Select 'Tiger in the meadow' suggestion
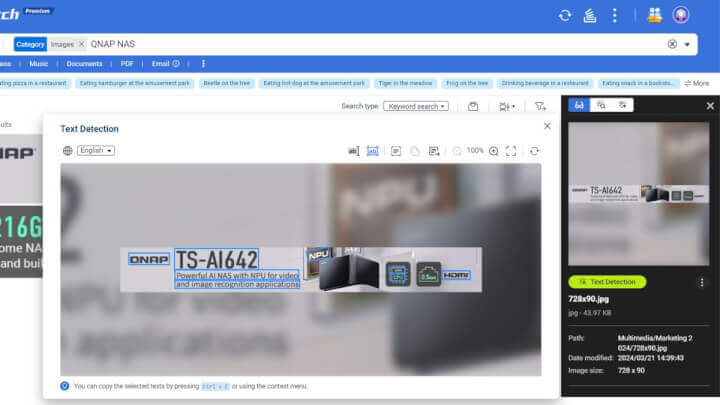The height and width of the screenshot is (405, 720). pyautogui.click(x=405, y=83)
